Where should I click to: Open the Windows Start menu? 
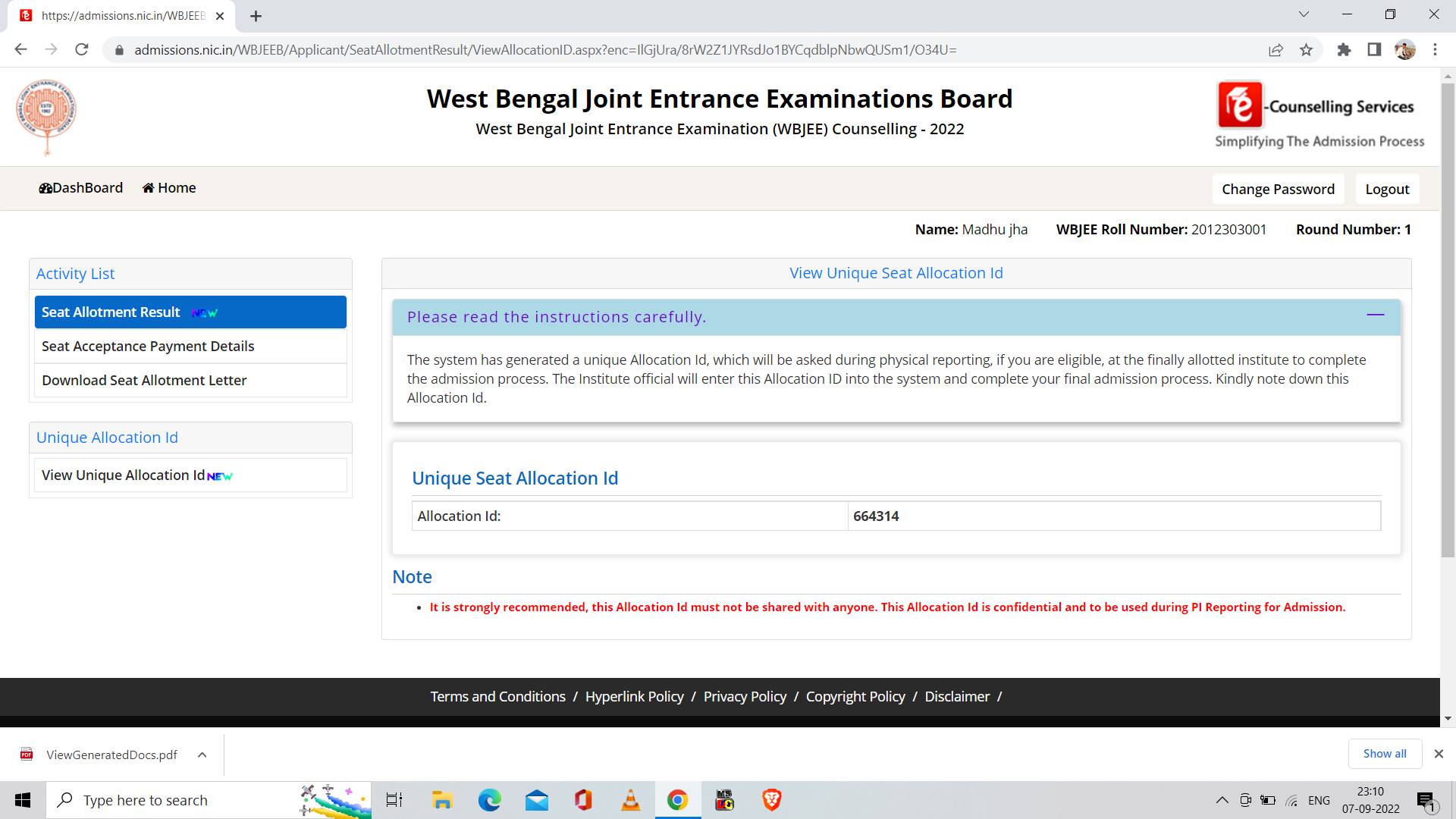(x=23, y=800)
